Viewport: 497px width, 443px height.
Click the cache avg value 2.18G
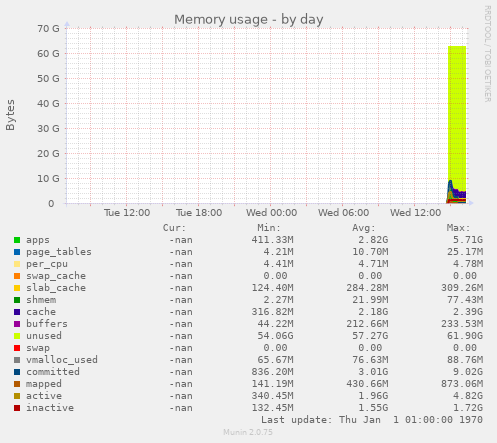click(x=373, y=312)
